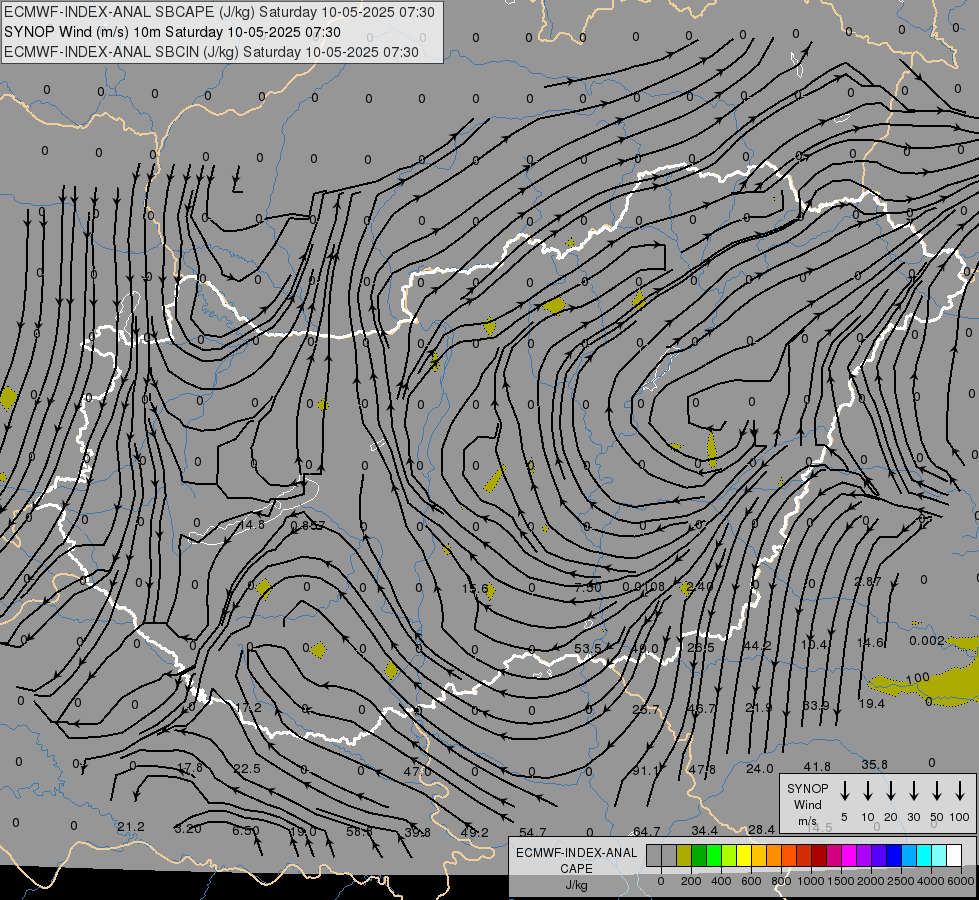Click the 41.8 value on the map
The height and width of the screenshot is (900, 979).
[x=817, y=766]
